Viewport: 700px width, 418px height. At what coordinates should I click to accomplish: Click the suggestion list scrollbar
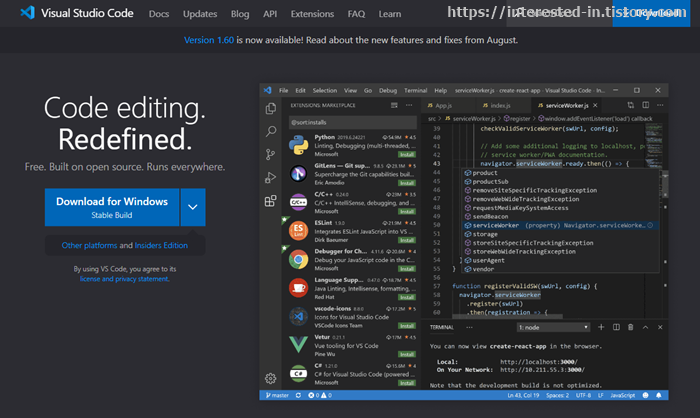(x=665, y=184)
